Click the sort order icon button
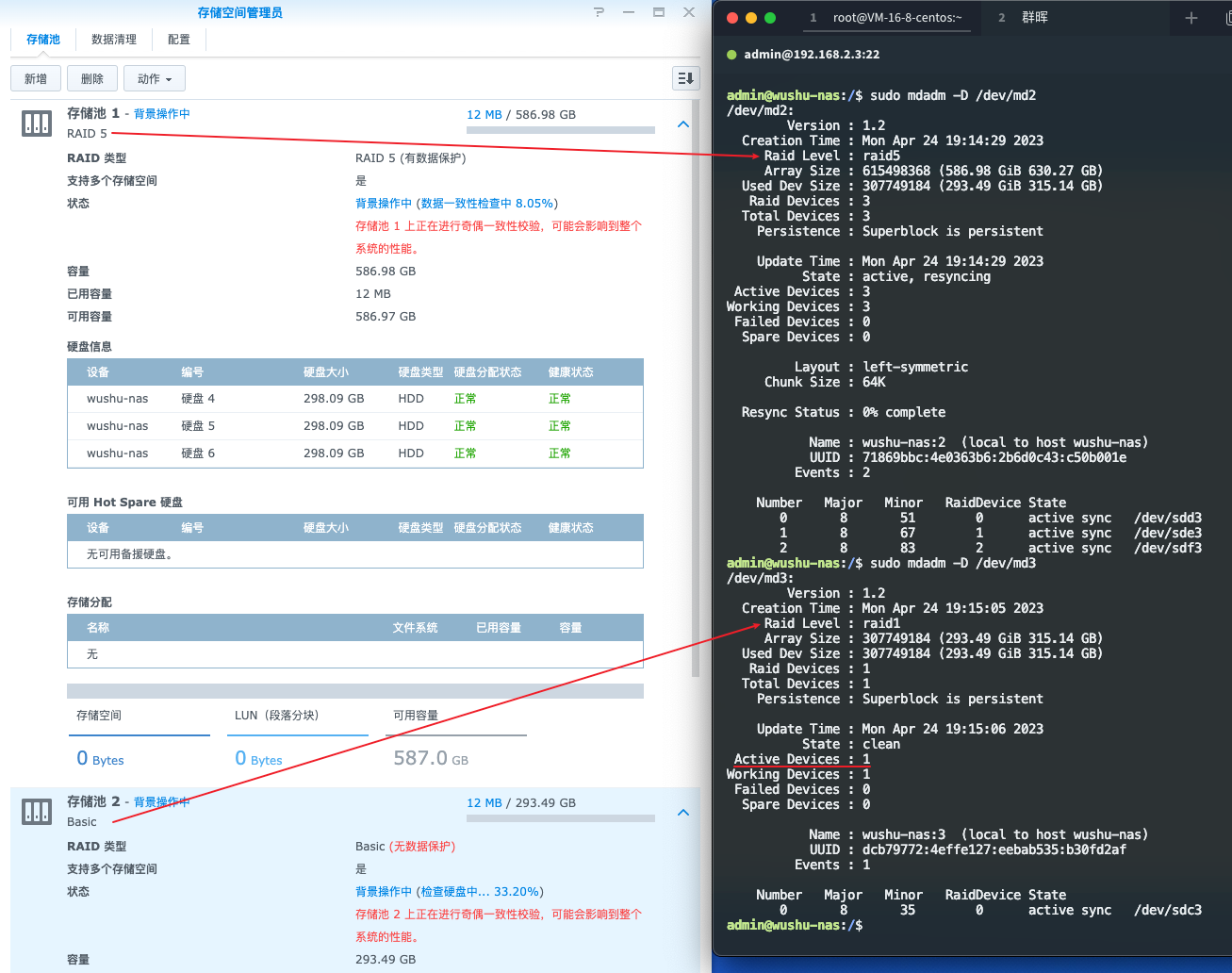The height and width of the screenshot is (973, 1232). (x=686, y=78)
